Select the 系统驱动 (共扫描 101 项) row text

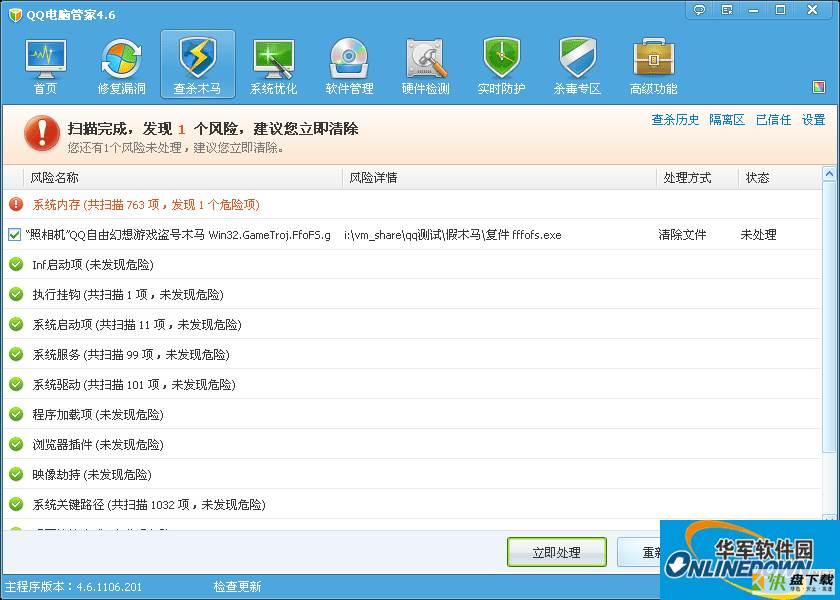click(x=134, y=385)
